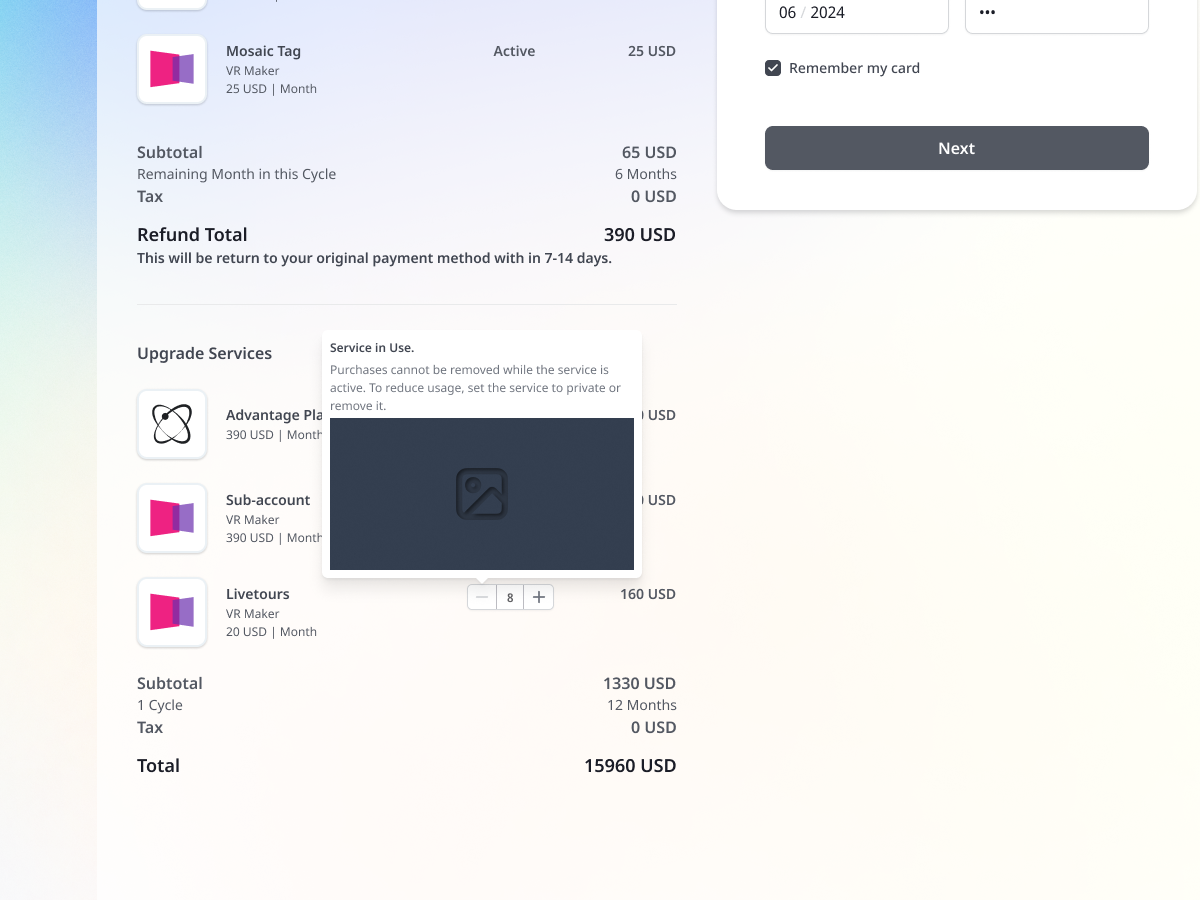Viewport: 1200px width, 900px height.
Task: Click the Sub-account product icon
Action: (172, 518)
